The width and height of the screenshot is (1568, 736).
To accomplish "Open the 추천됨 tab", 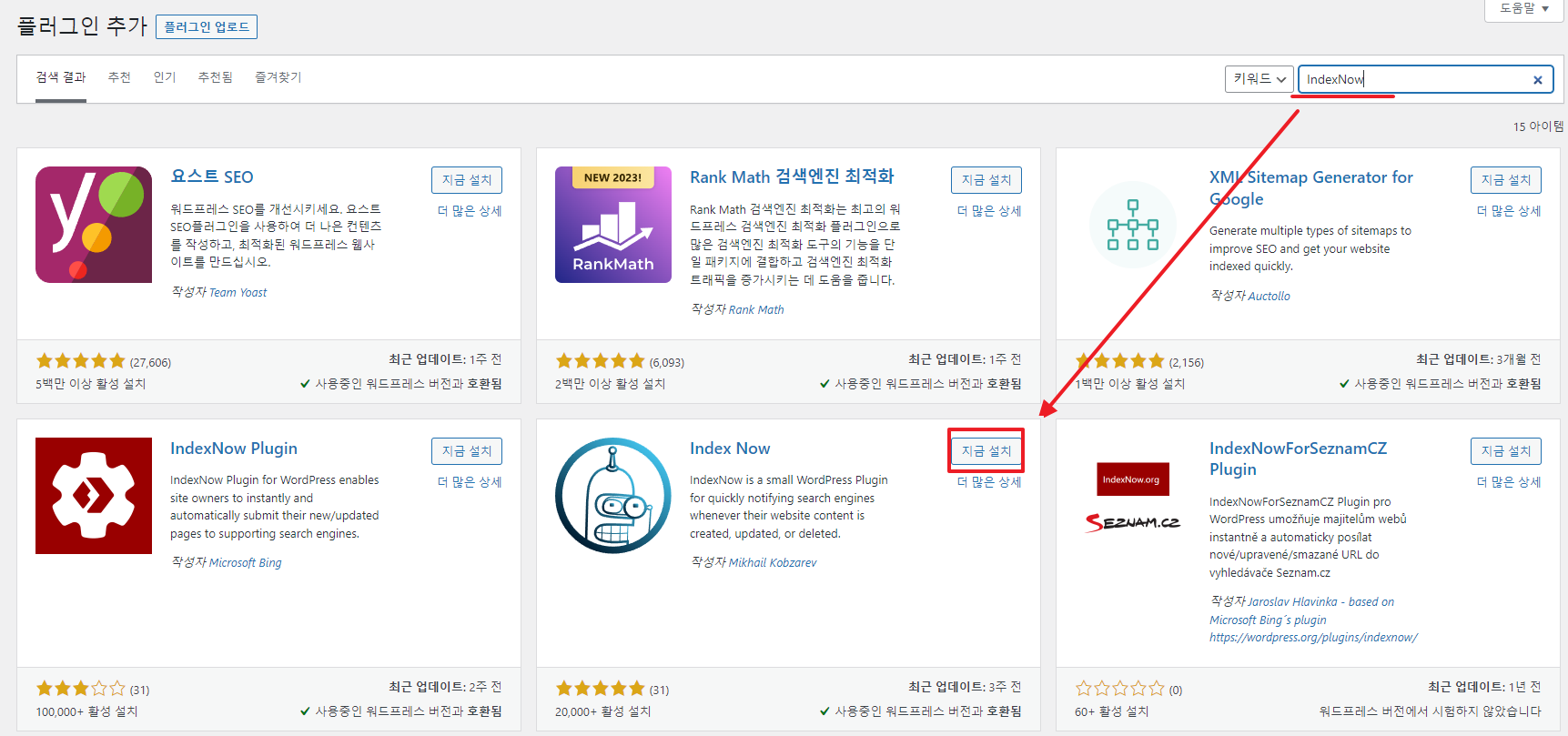I will (x=215, y=78).
